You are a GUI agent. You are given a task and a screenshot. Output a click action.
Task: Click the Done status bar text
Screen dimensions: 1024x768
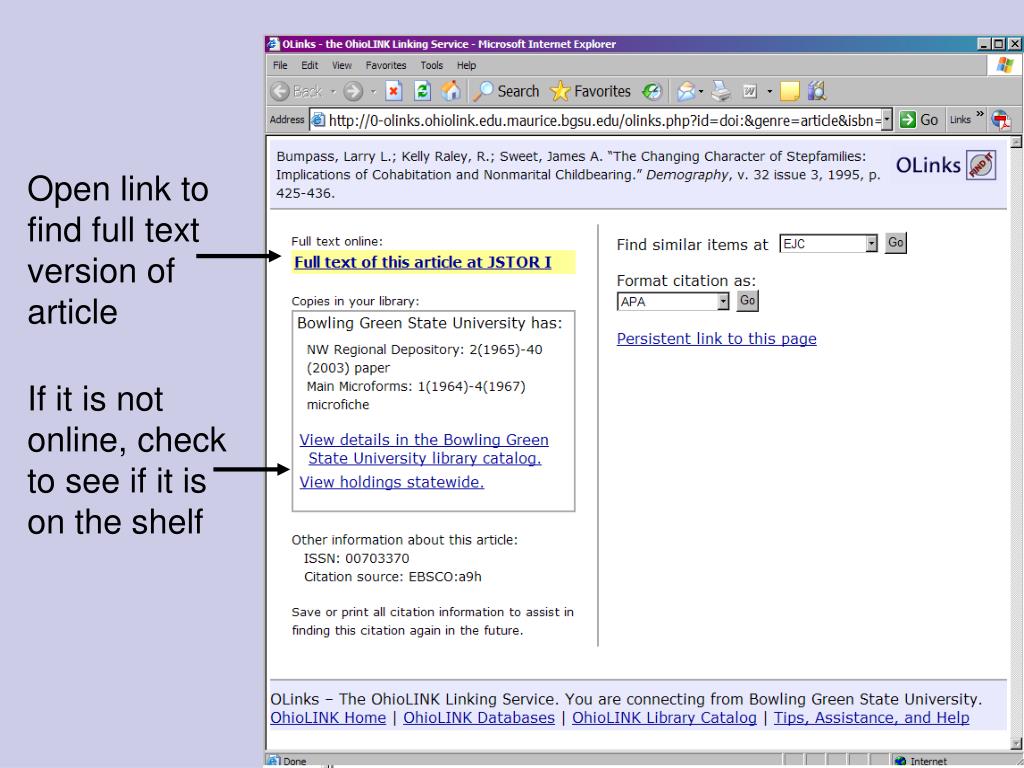[295, 761]
